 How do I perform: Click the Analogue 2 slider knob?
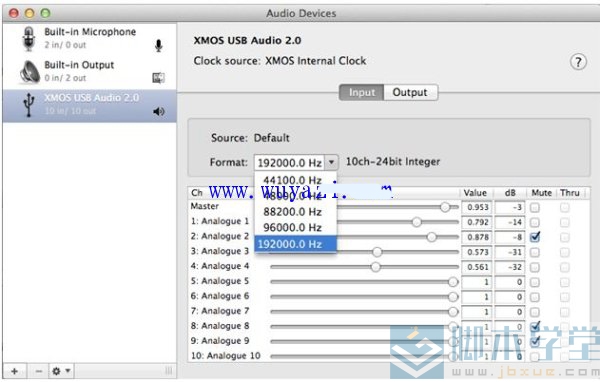pos(431,237)
